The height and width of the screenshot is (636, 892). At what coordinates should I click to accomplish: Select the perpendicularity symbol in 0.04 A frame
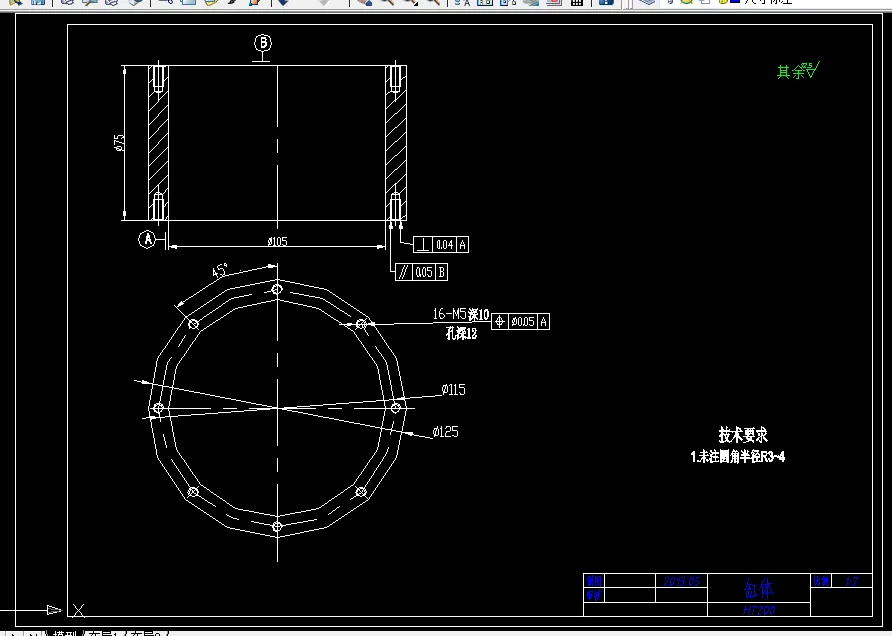point(422,245)
